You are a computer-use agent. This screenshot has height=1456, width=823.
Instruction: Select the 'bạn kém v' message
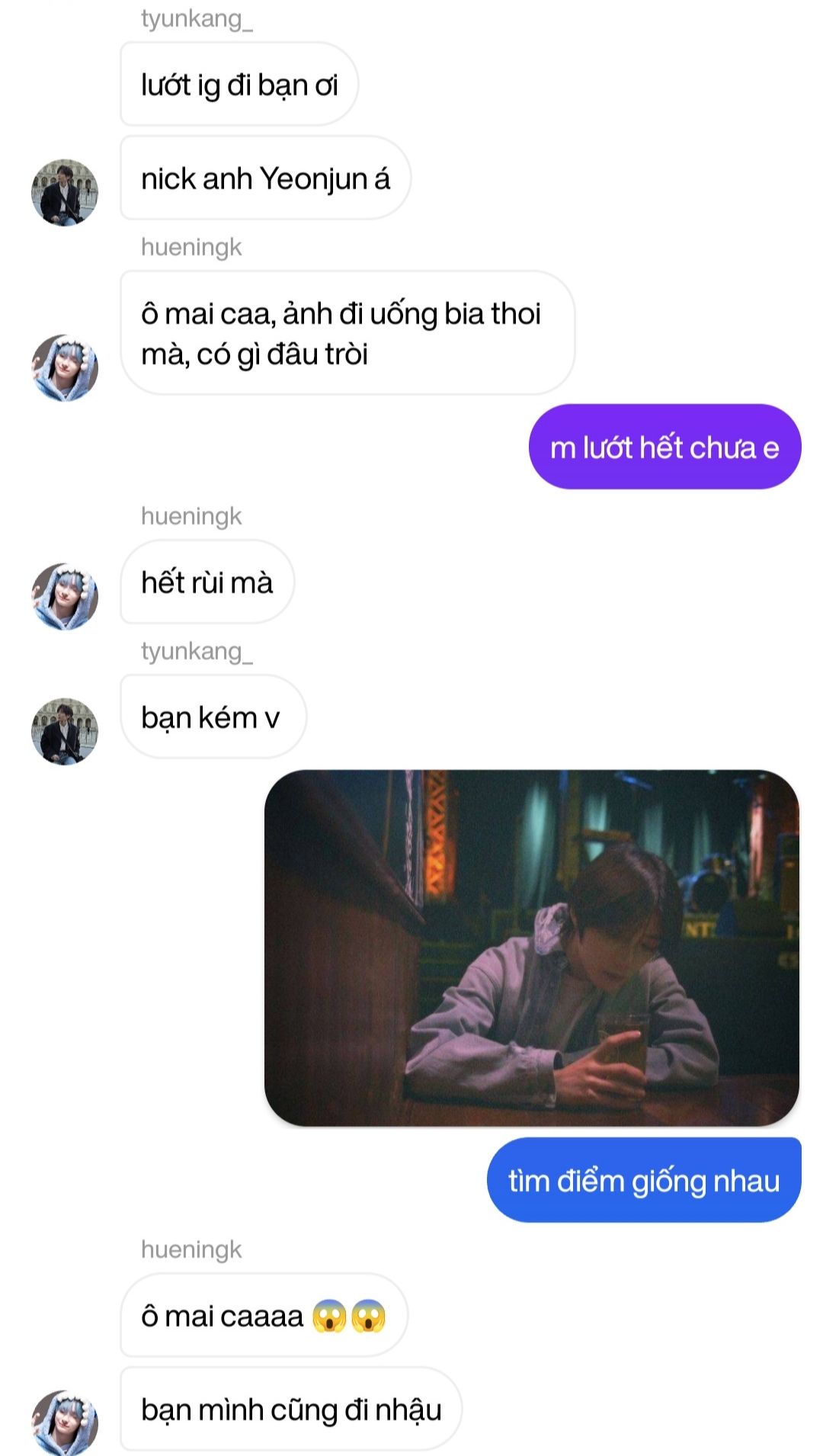[x=213, y=717]
